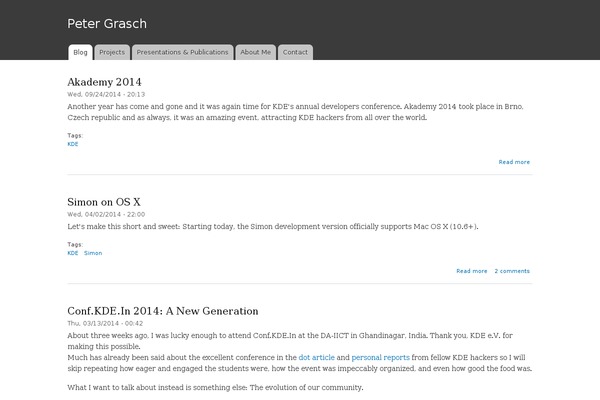Click the sentence about Mac OS X (10.6+)
Image resolution: width=600 pixels, height=400 pixels.
point(273,226)
